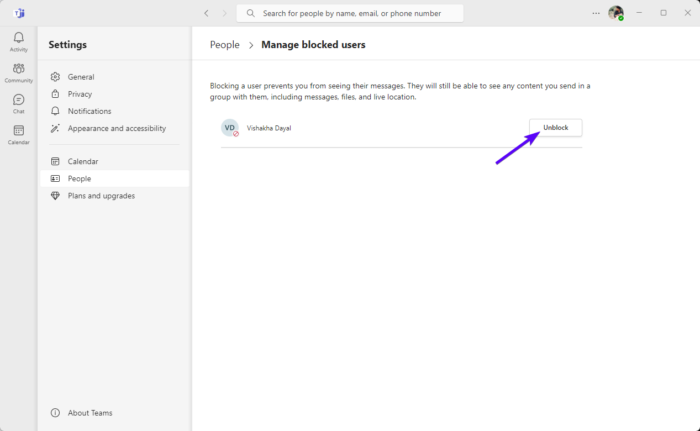Select Calendar in settings list
The width and height of the screenshot is (700, 431).
point(83,161)
